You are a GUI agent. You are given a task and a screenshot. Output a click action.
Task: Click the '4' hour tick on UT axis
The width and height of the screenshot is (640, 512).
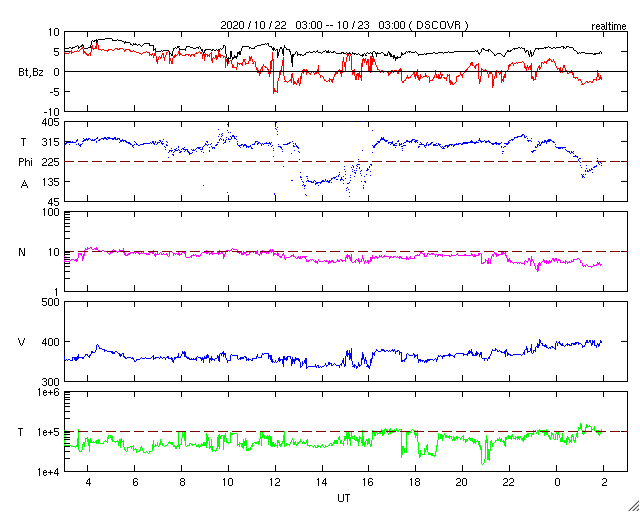coord(88,482)
